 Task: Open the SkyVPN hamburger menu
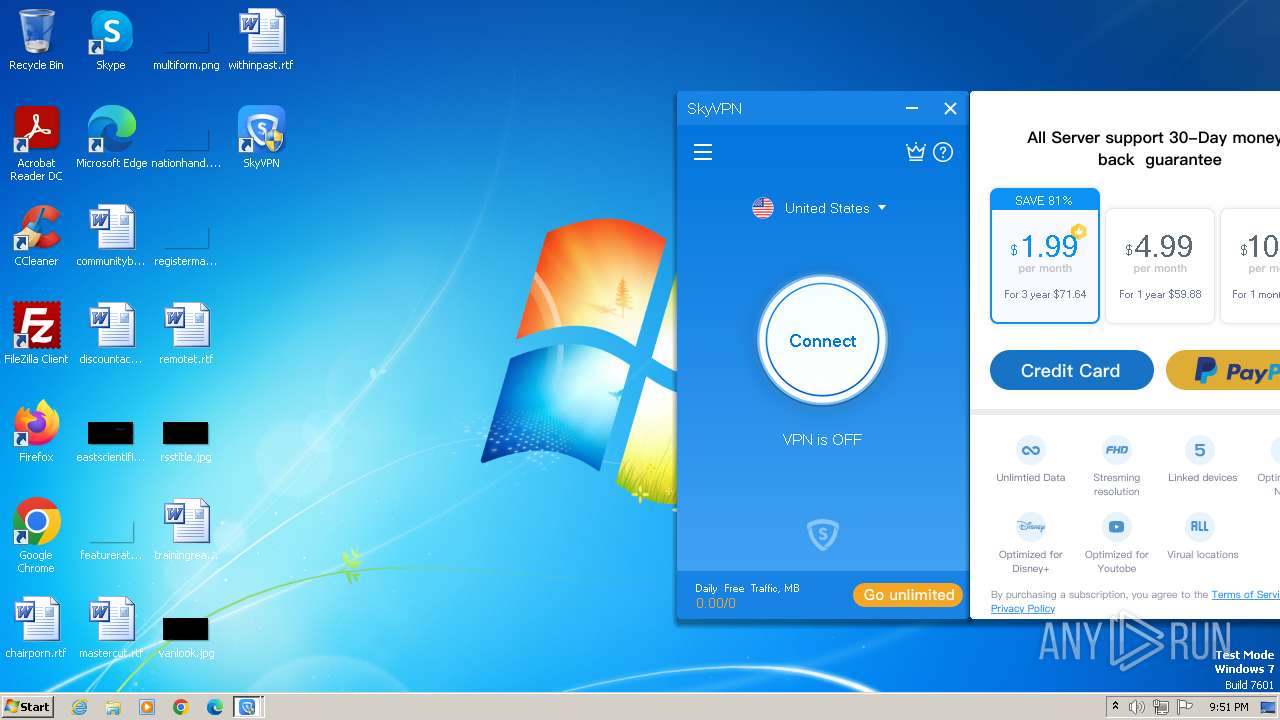coord(703,152)
